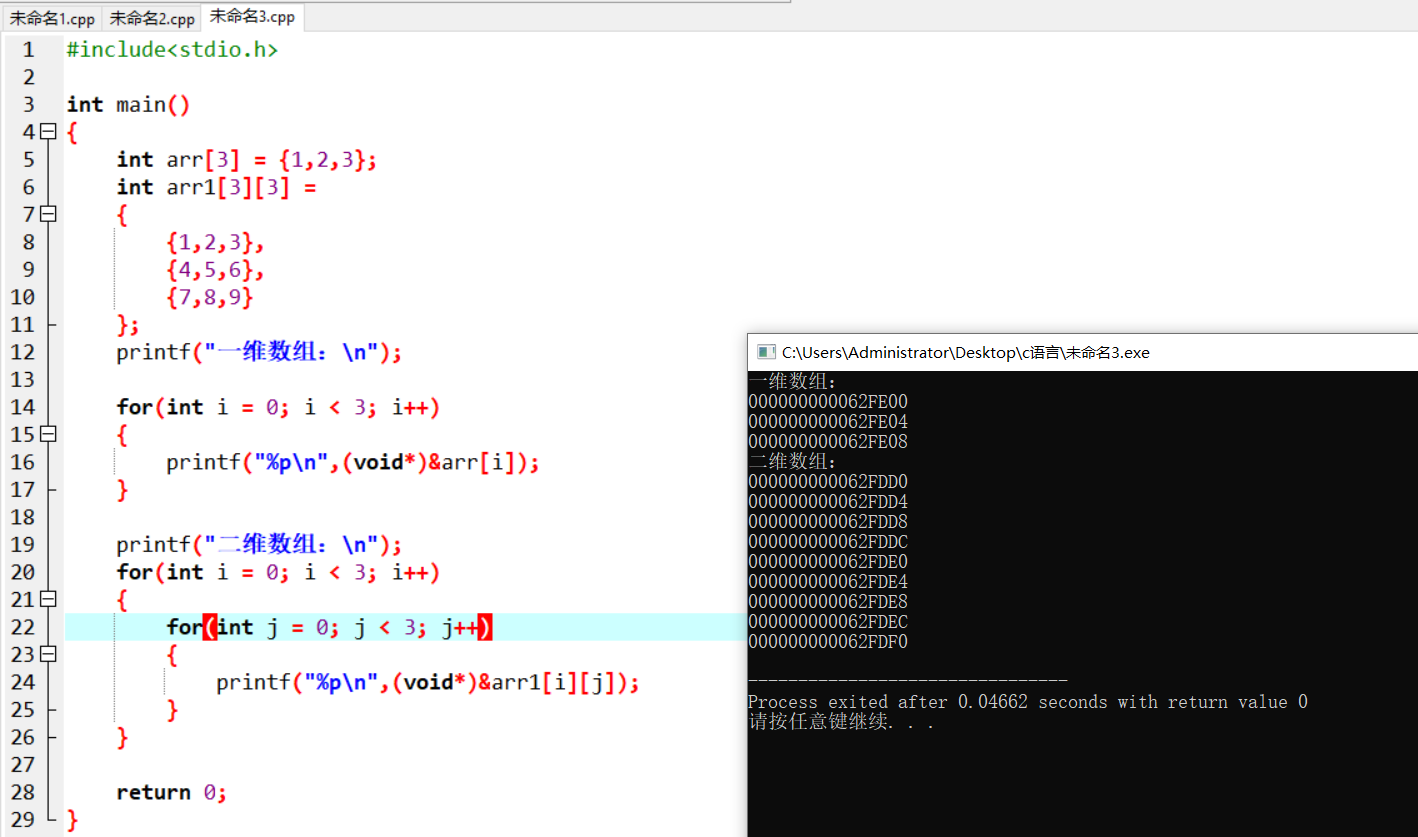
Task: Click console address 000000000062FE04
Action: [828, 421]
